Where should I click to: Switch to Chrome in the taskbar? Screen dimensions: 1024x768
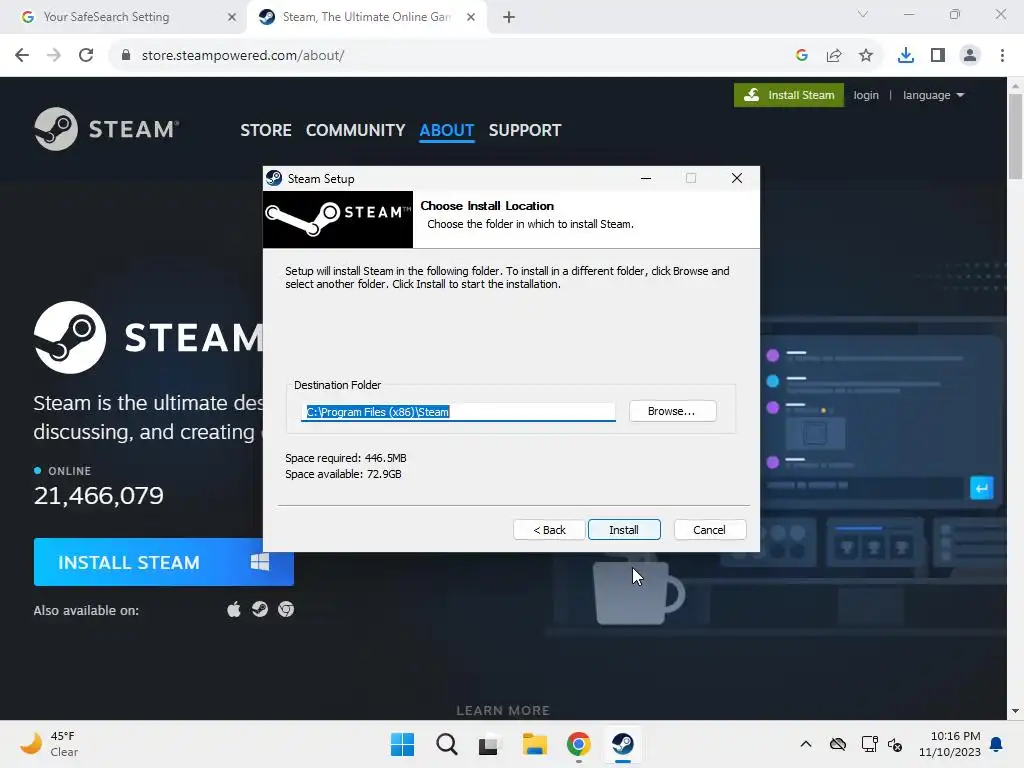pyautogui.click(x=579, y=744)
